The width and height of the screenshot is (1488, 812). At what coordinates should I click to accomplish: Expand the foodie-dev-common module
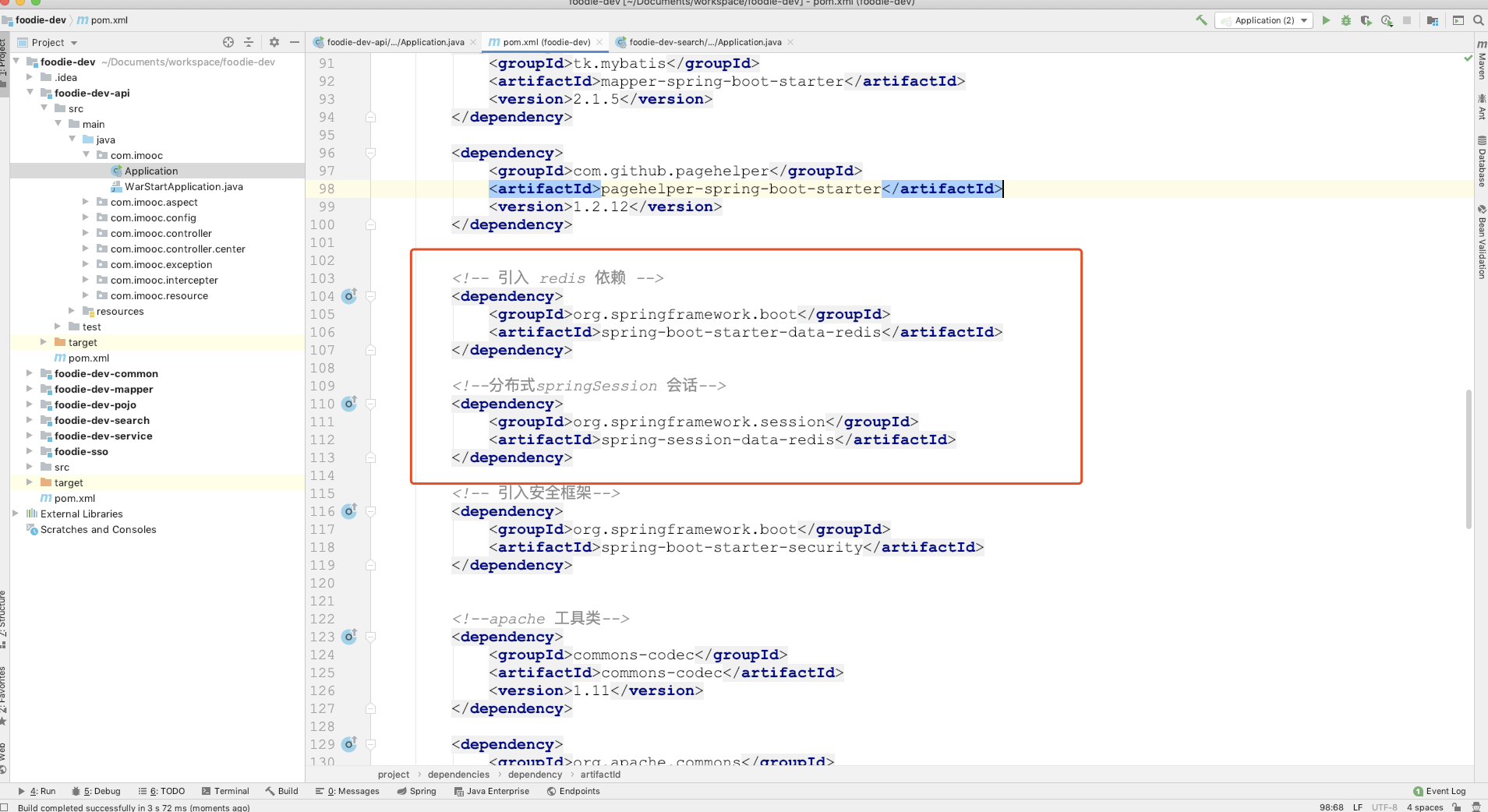coord(30,373)
